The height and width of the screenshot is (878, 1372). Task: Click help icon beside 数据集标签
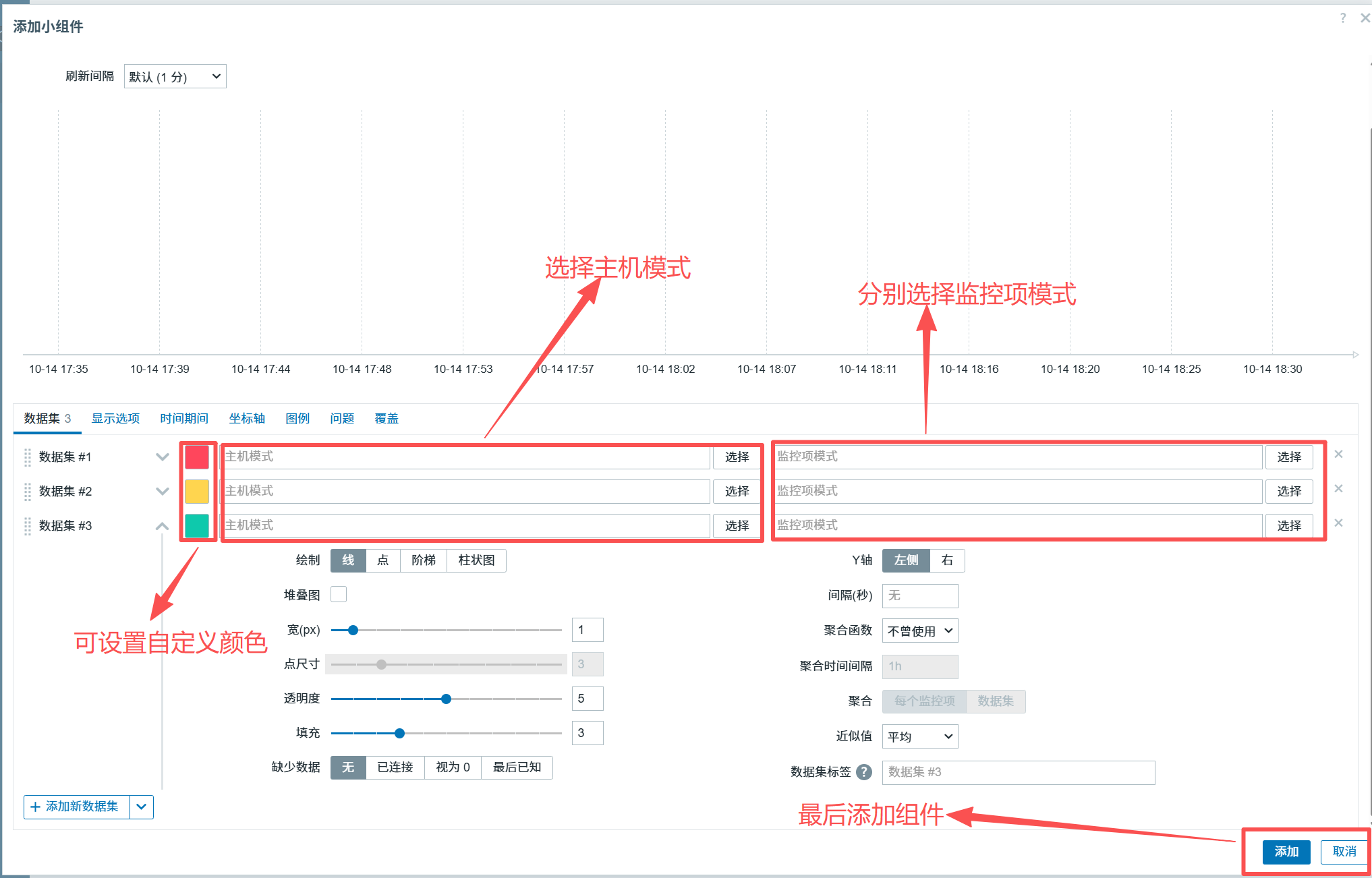pos(864,772)
